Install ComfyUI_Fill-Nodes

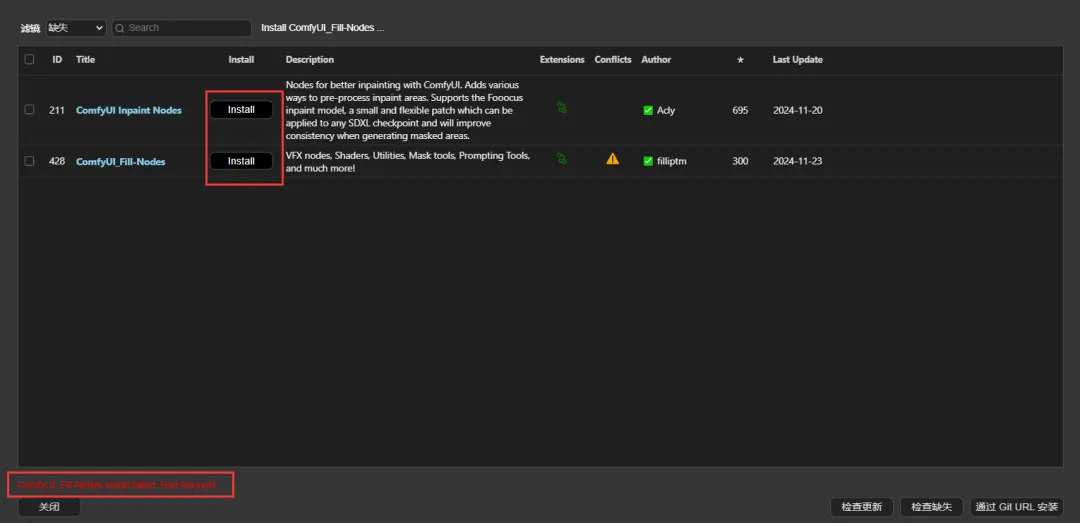(x=241, y=161)
